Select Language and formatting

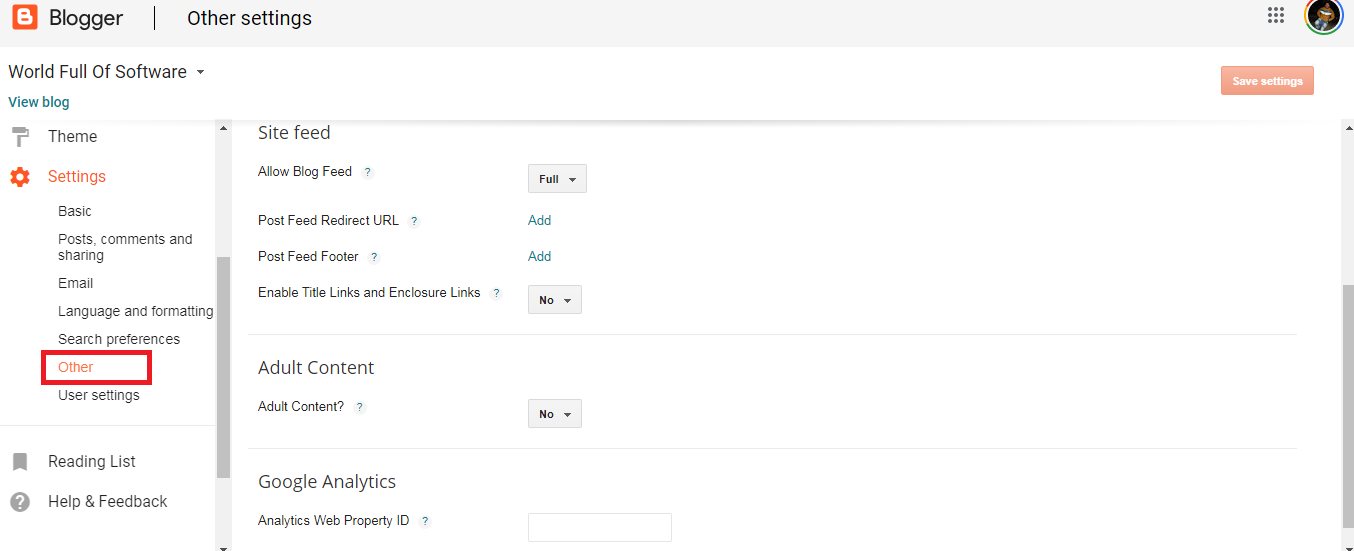pyautogui.click(x=136, y=312)
